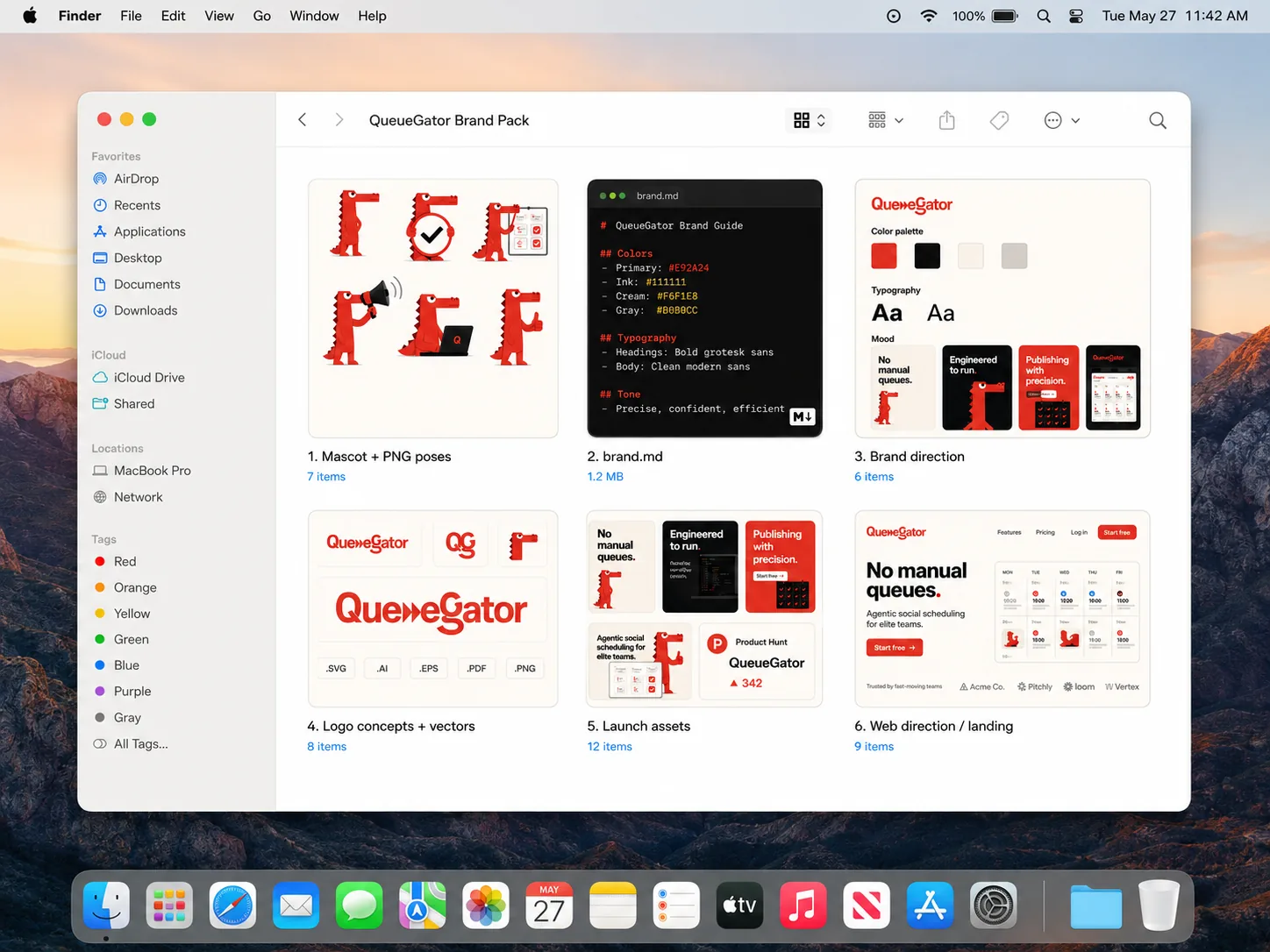Open Music app in the Dock
1270x952 pixels.
803,906
